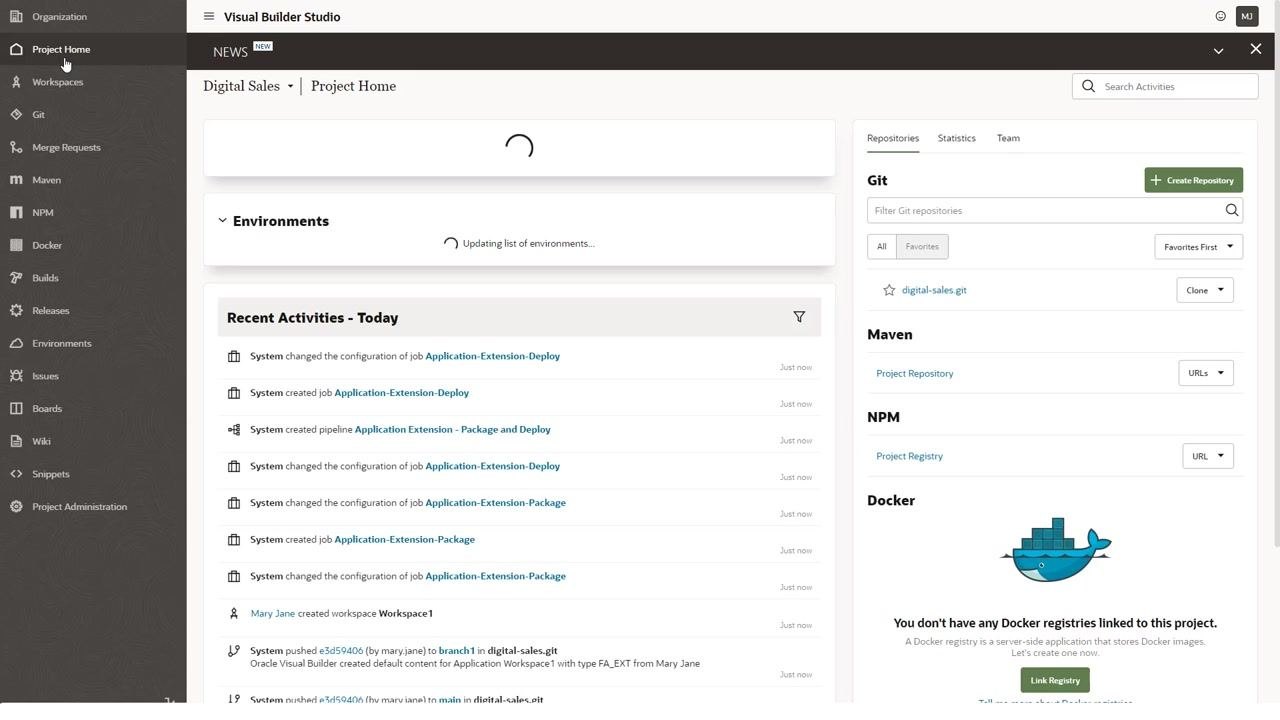Open the Favorites First sort dropdown

(x=1198, y=246)
